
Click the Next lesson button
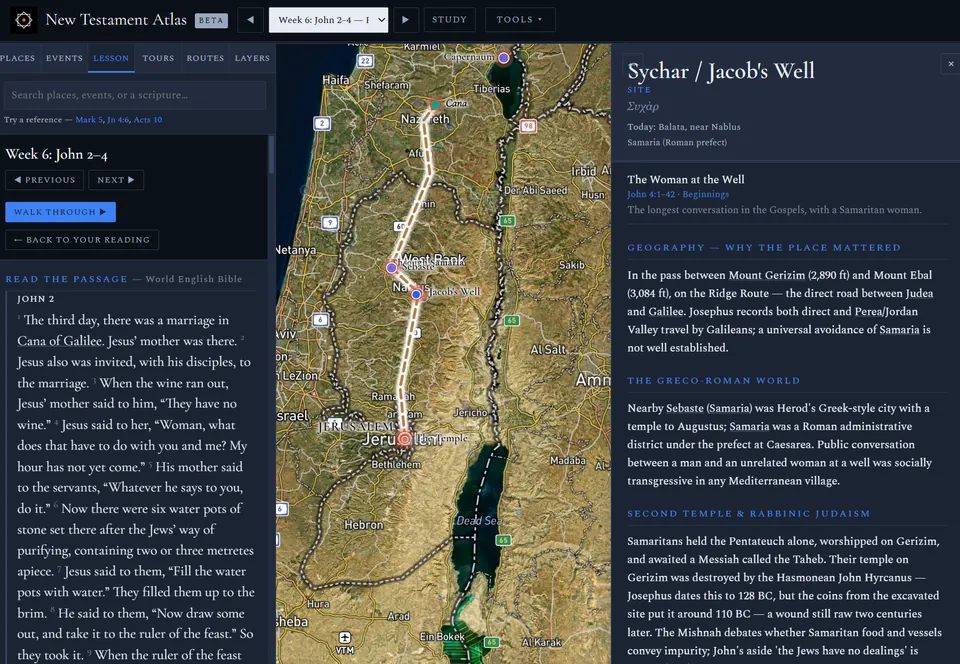point(116,180)
